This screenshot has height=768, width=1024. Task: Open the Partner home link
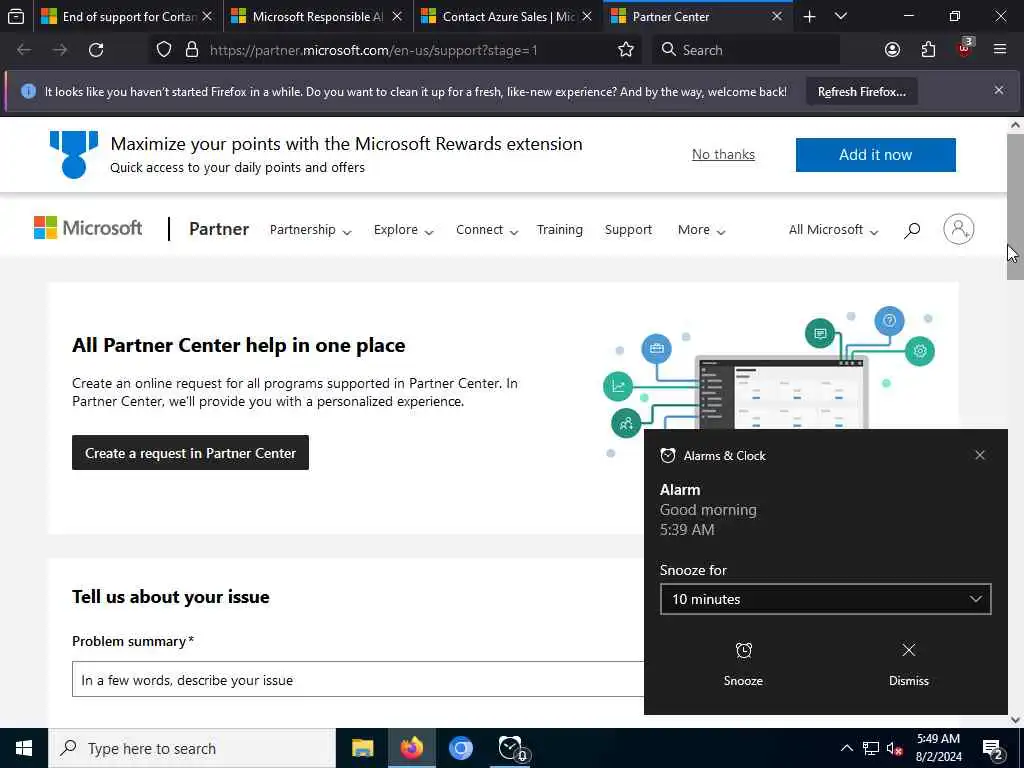coord(219,229)
